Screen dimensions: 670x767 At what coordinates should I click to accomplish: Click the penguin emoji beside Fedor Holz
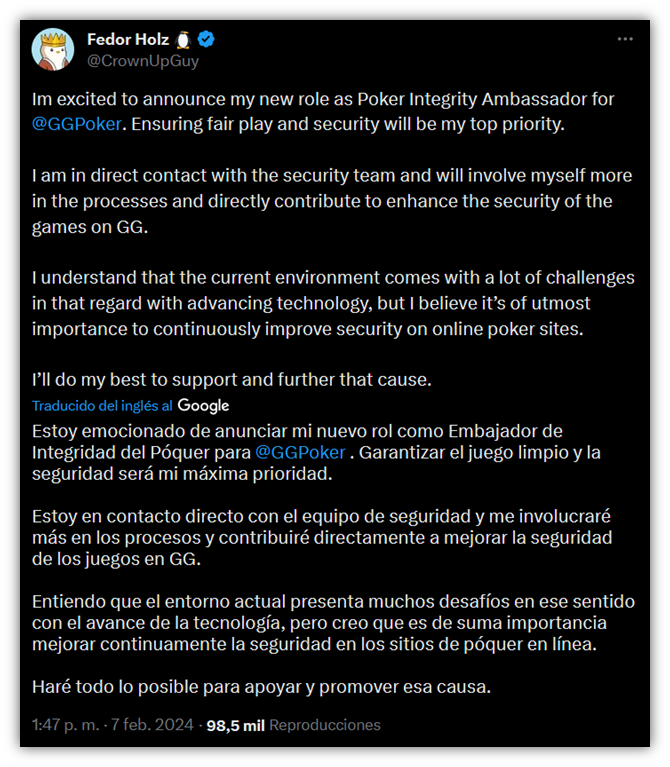point(183,40)
